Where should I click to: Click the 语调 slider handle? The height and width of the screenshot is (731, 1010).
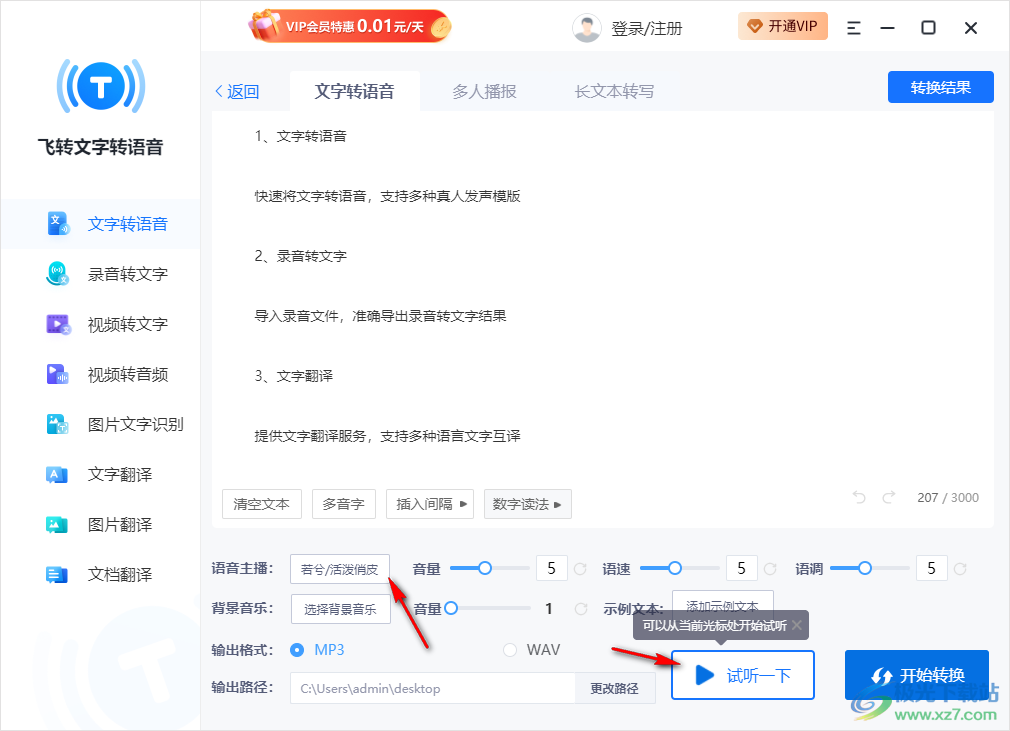[865, 568]
